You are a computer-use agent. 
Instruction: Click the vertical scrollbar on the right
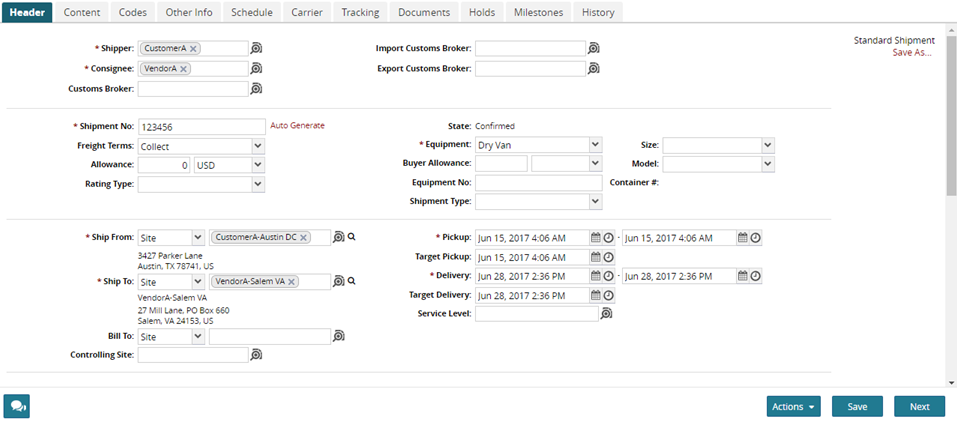coord(950,120)
